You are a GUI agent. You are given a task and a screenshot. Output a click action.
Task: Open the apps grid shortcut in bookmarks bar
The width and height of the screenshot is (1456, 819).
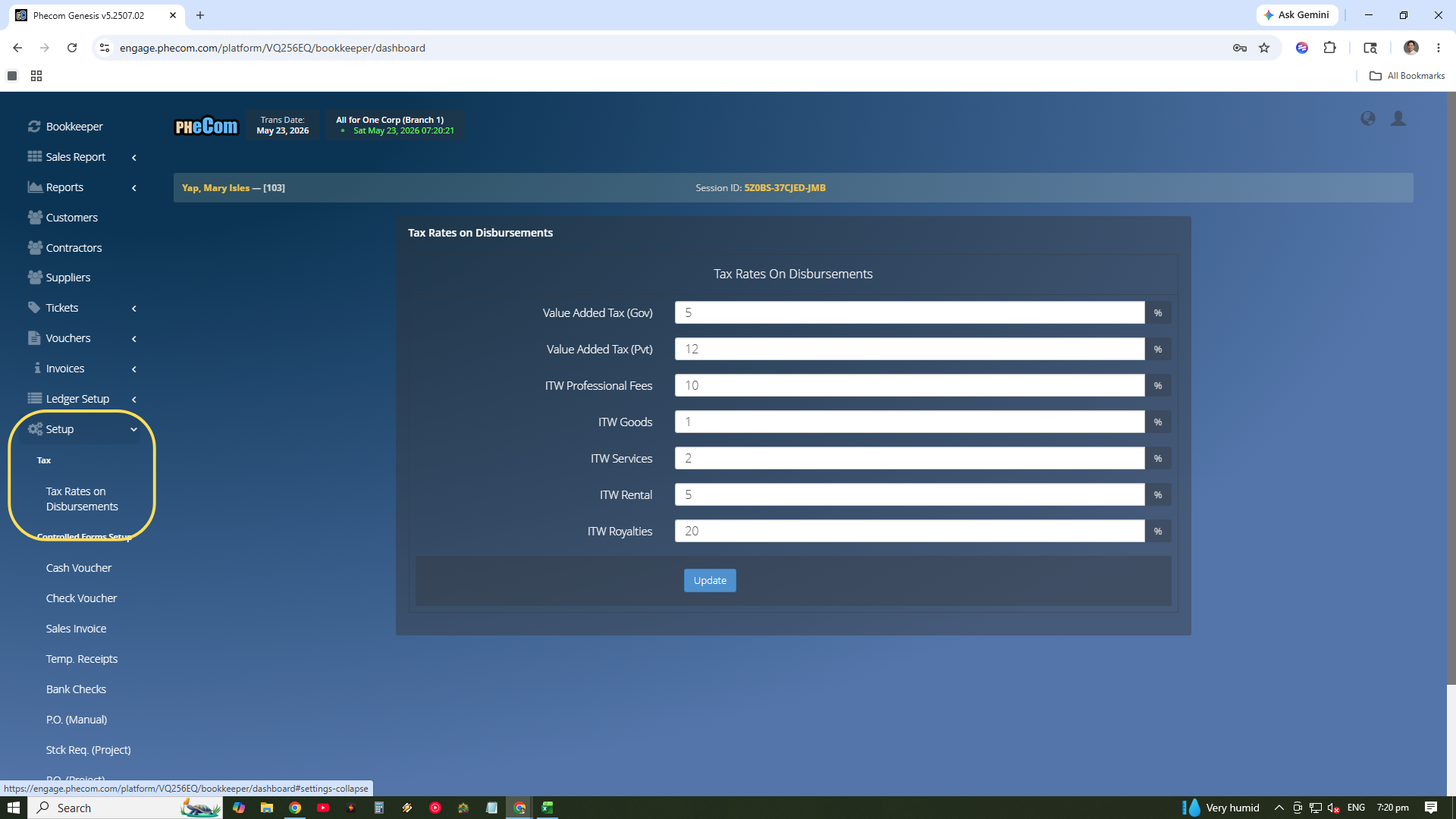pyautogui.click(x=36, y=76)
